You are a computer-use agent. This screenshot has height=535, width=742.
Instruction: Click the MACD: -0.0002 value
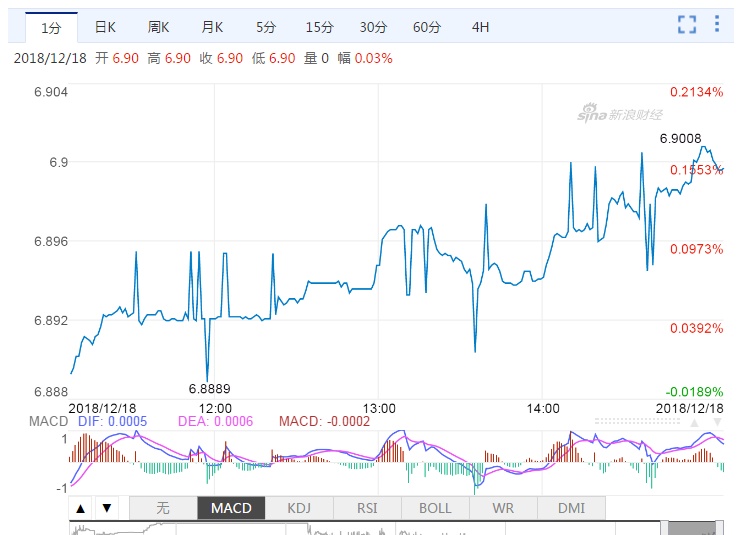pyautogui.click(x=324, y=421)
